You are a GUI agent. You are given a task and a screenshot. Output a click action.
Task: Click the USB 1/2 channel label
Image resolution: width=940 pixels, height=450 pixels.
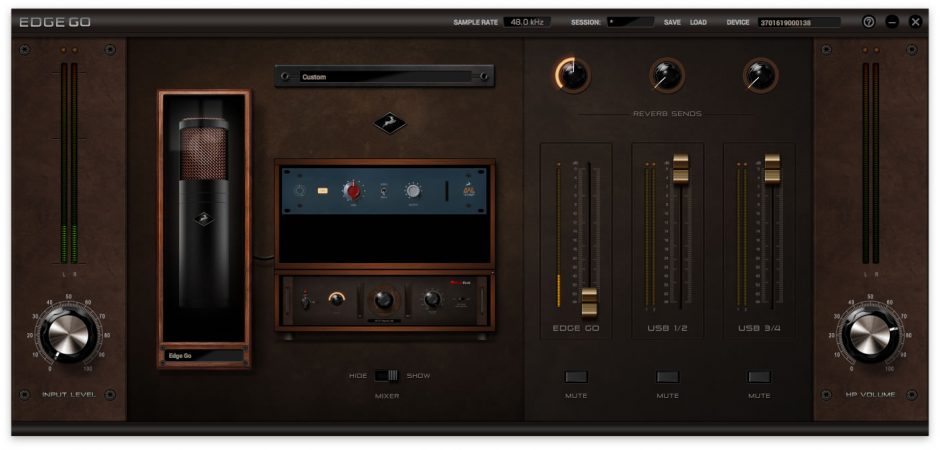[x=667, y=328]
